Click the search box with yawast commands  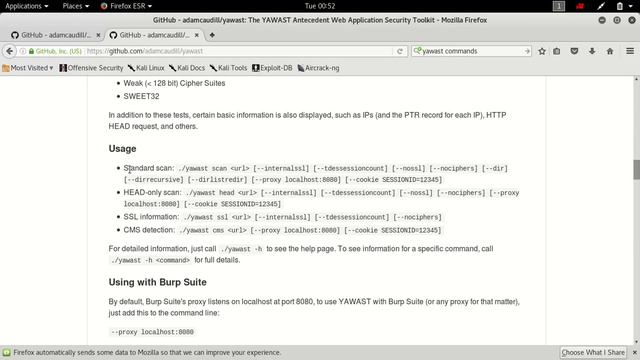coord(471,51)
